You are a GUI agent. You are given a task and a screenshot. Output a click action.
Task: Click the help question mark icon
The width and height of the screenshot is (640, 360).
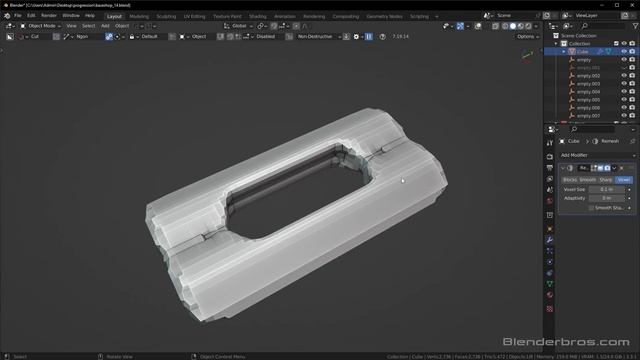[382, 37]
